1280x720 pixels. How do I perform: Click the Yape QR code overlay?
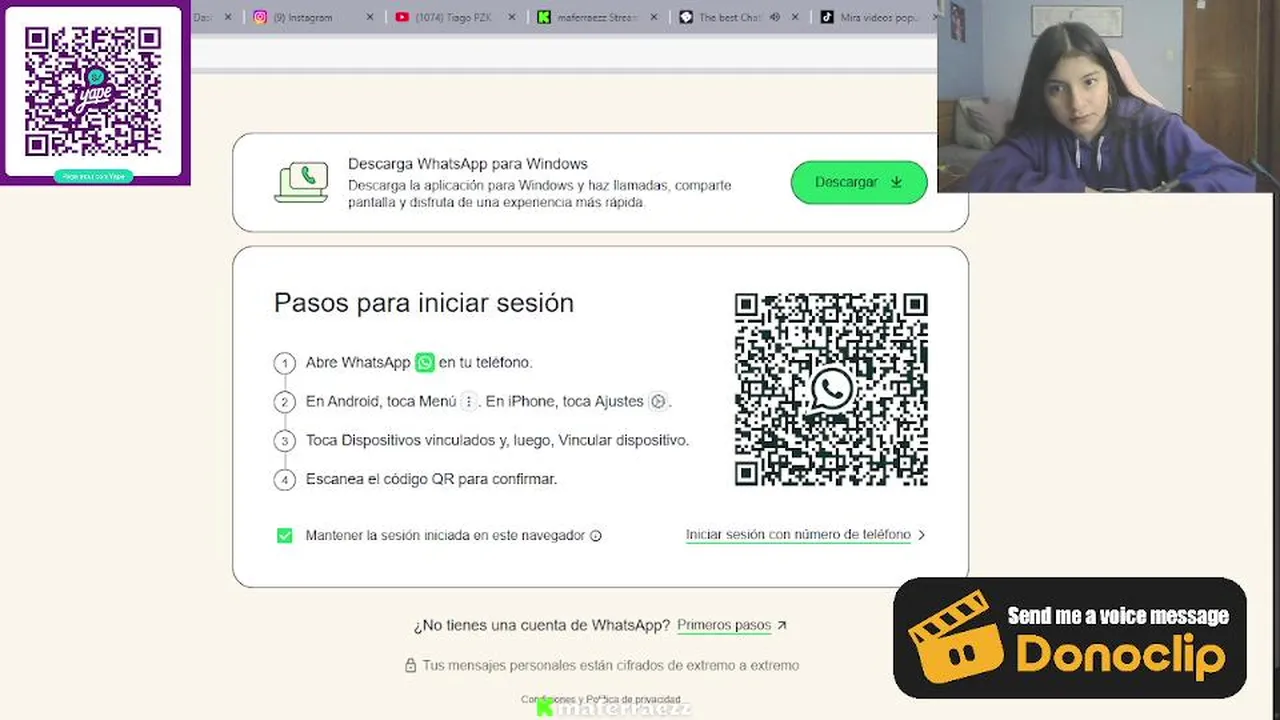coord(93,91)
